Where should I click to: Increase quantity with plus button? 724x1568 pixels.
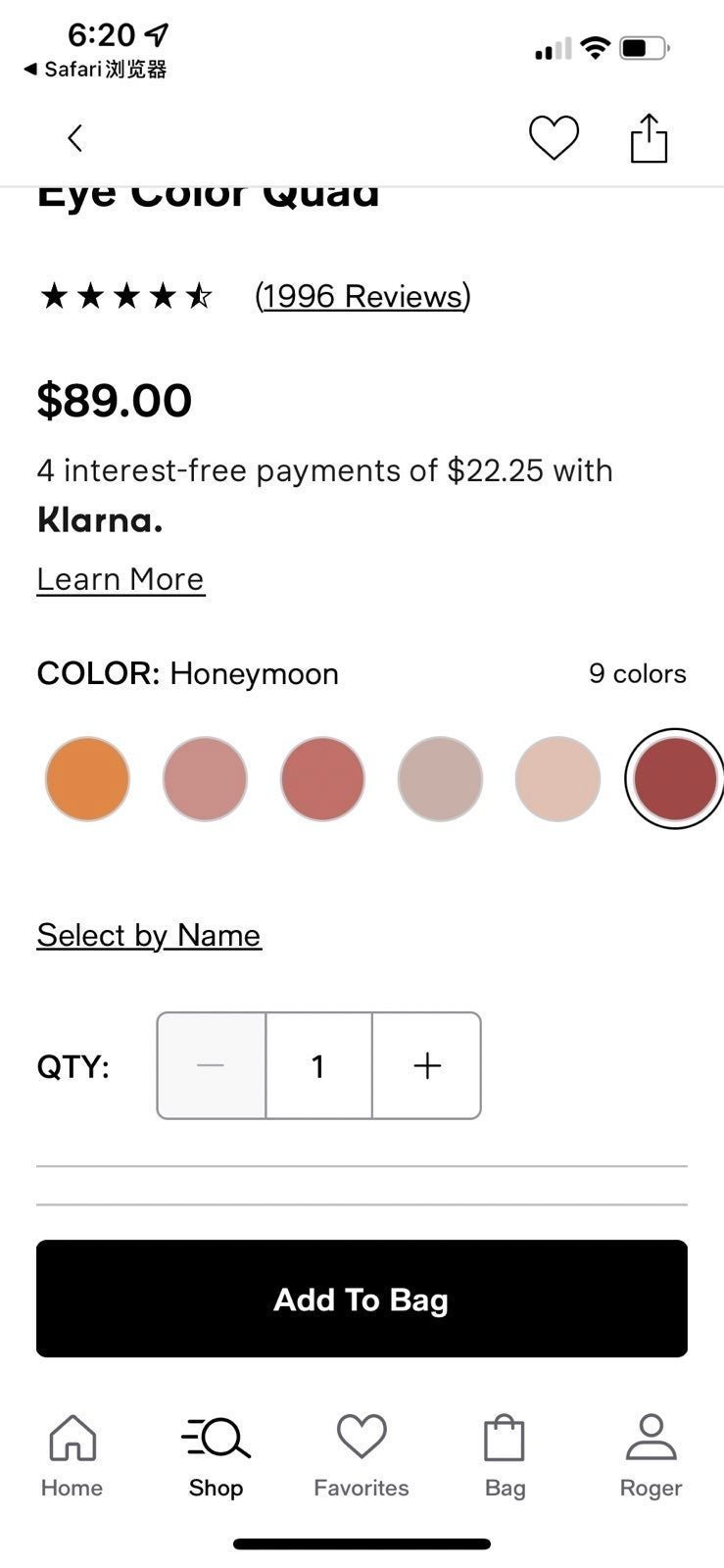(427, 1065)
